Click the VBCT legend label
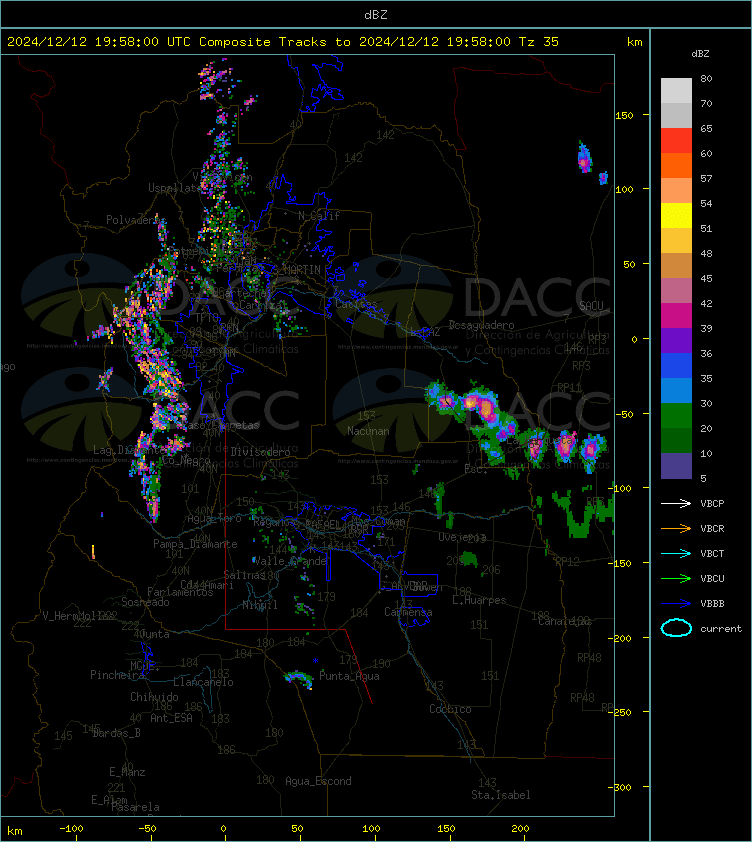Viewport: 752px width, 842px height. coord(712,553)
